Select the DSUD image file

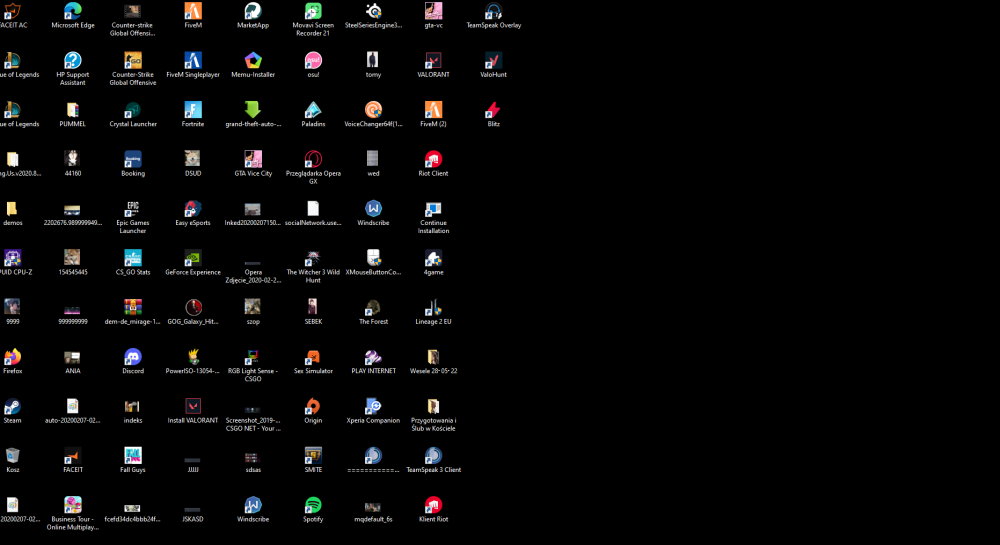[193, 159]
